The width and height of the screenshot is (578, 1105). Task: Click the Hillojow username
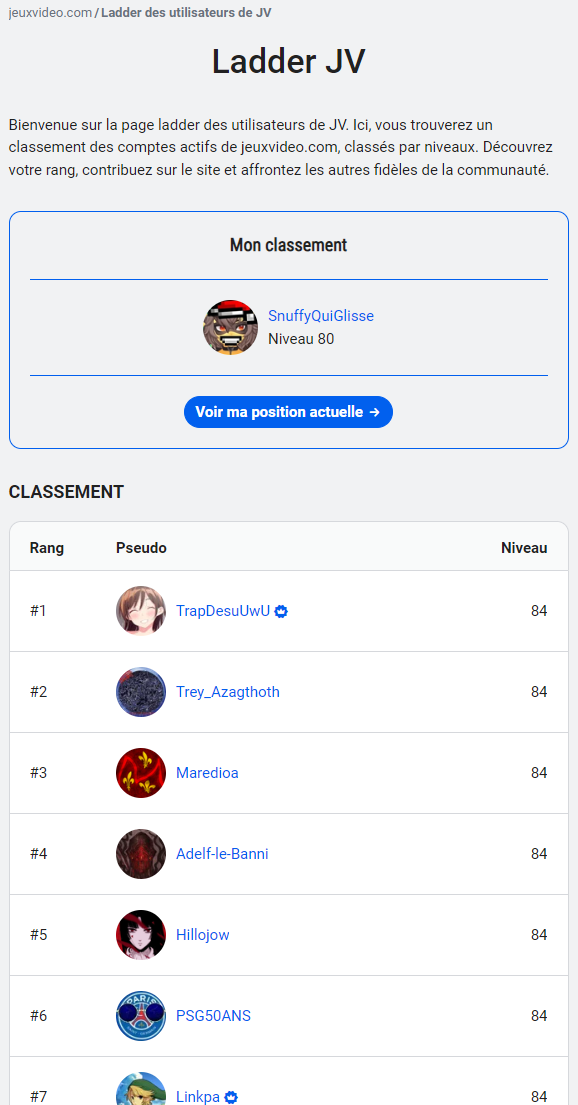[202, 935]
